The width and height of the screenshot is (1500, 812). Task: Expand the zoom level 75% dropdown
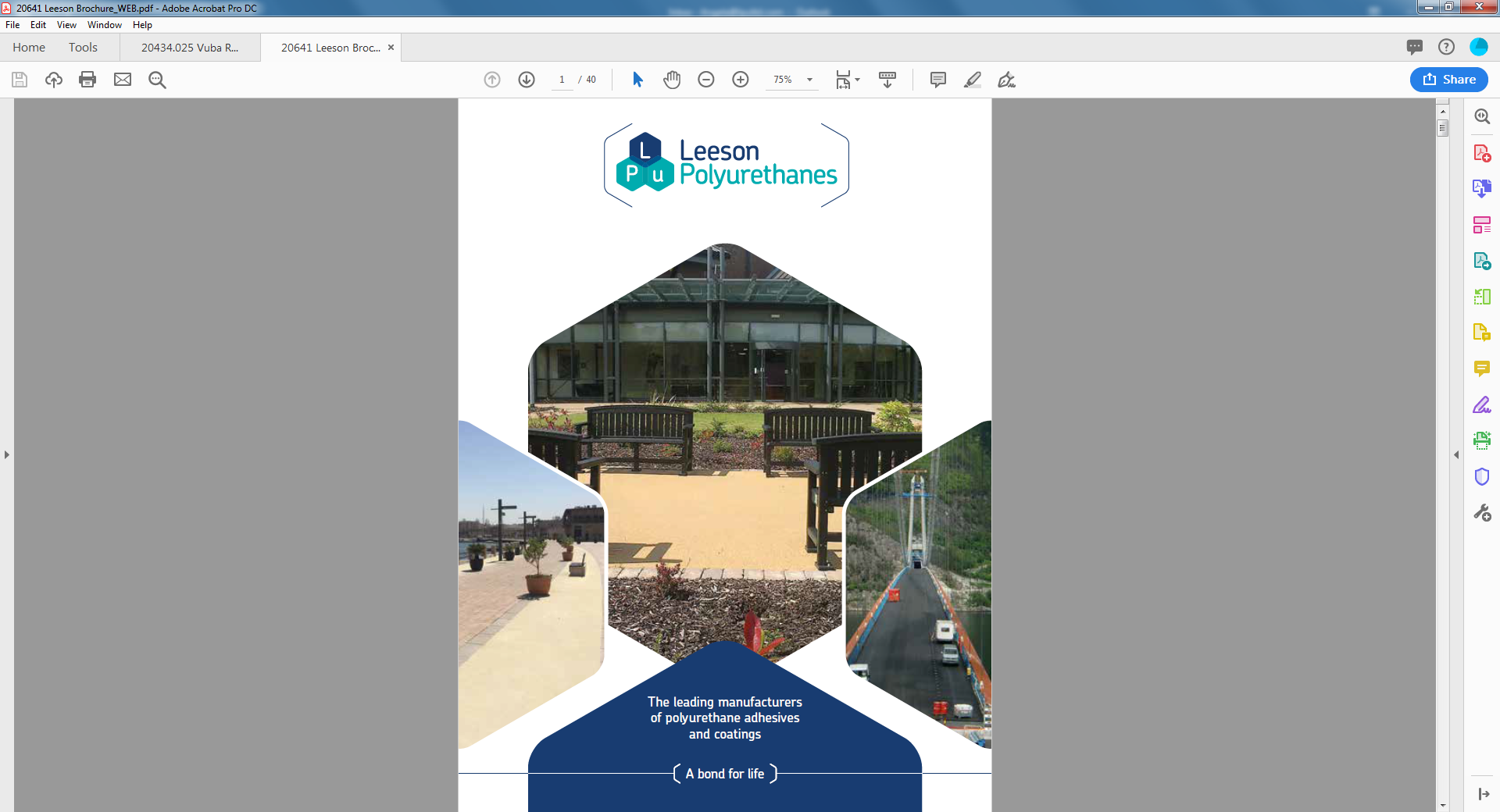(810, 80)
